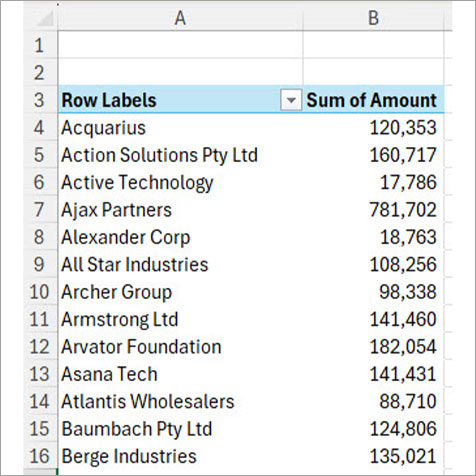Click the 182,054 amount cell
Screen dimensions: 476x476
click(x=374, y=346)
